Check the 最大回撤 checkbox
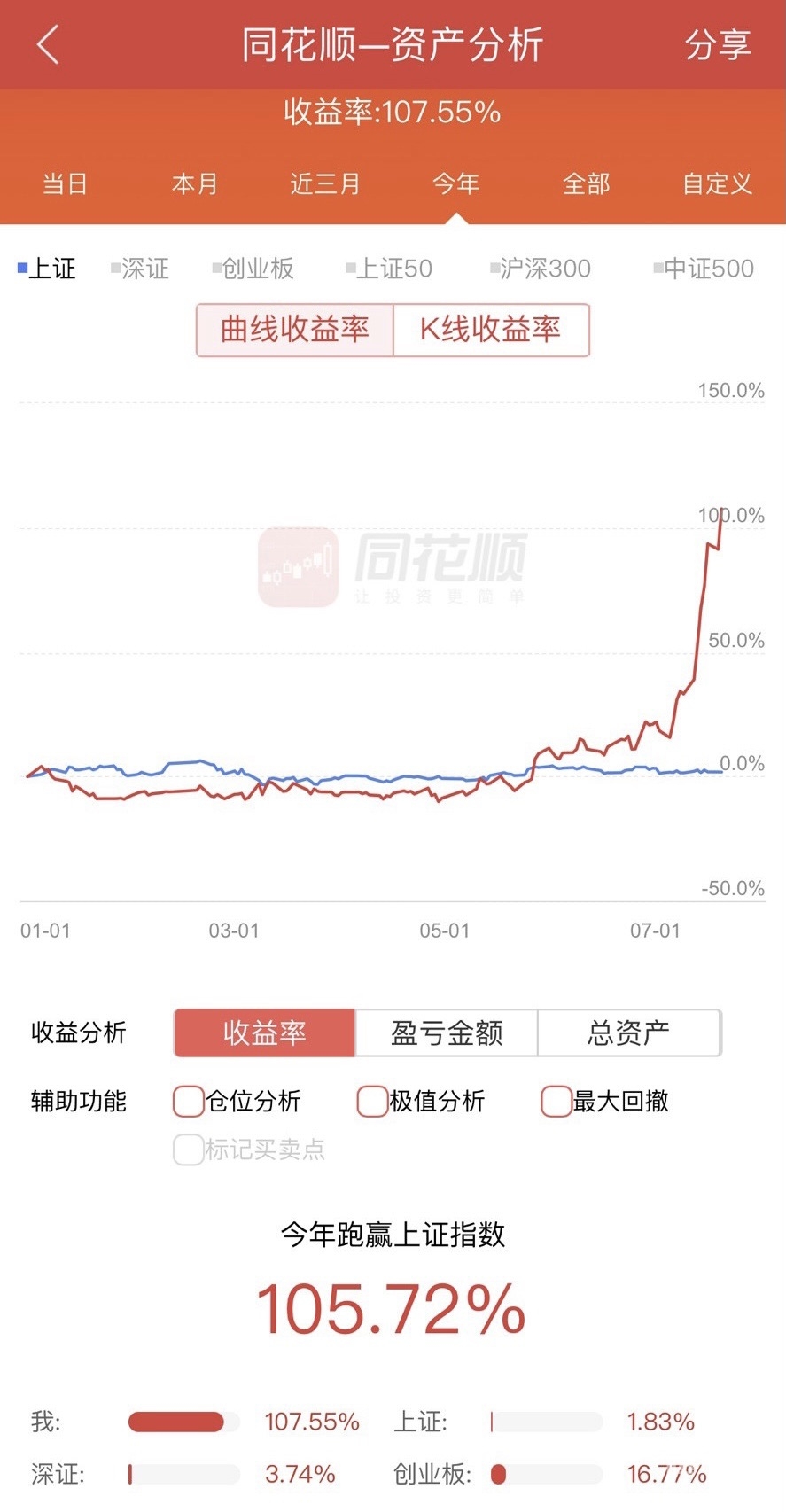The width and height of the screenshot is (786, 1512). point(556,1101)
